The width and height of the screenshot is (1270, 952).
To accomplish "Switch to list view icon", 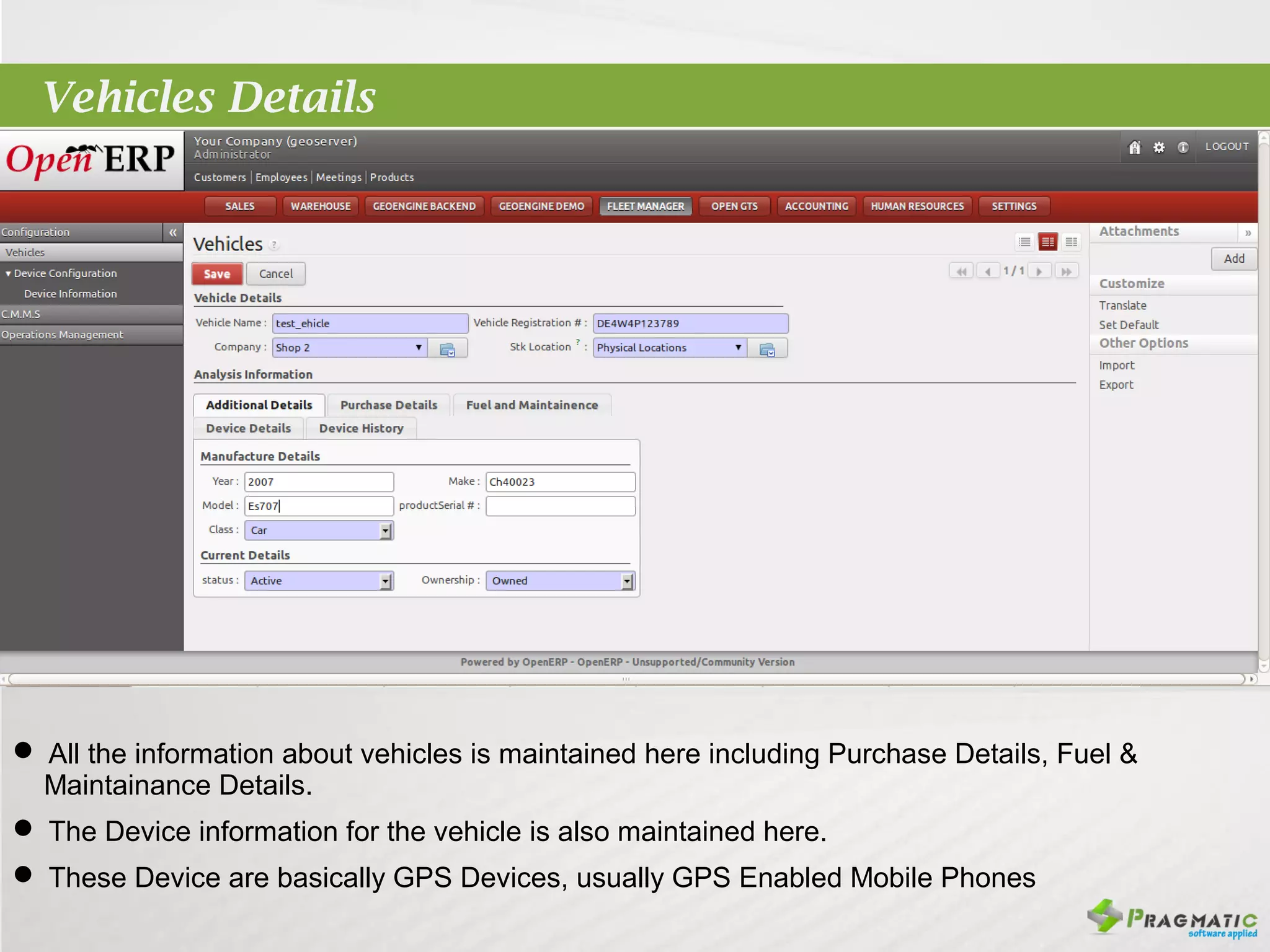I will (1024, 242).
